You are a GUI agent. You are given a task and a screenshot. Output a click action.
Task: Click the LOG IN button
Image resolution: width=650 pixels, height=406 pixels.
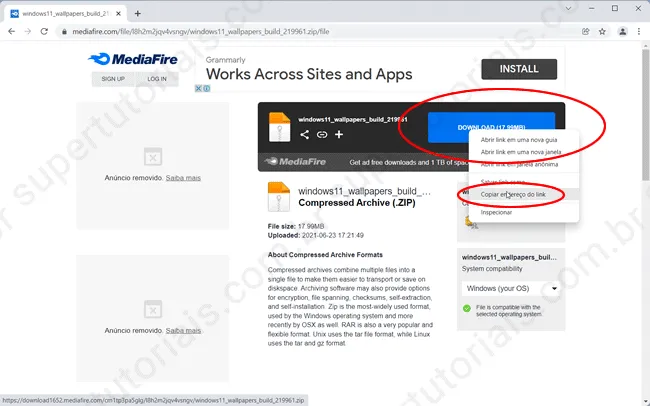point(157,78)
